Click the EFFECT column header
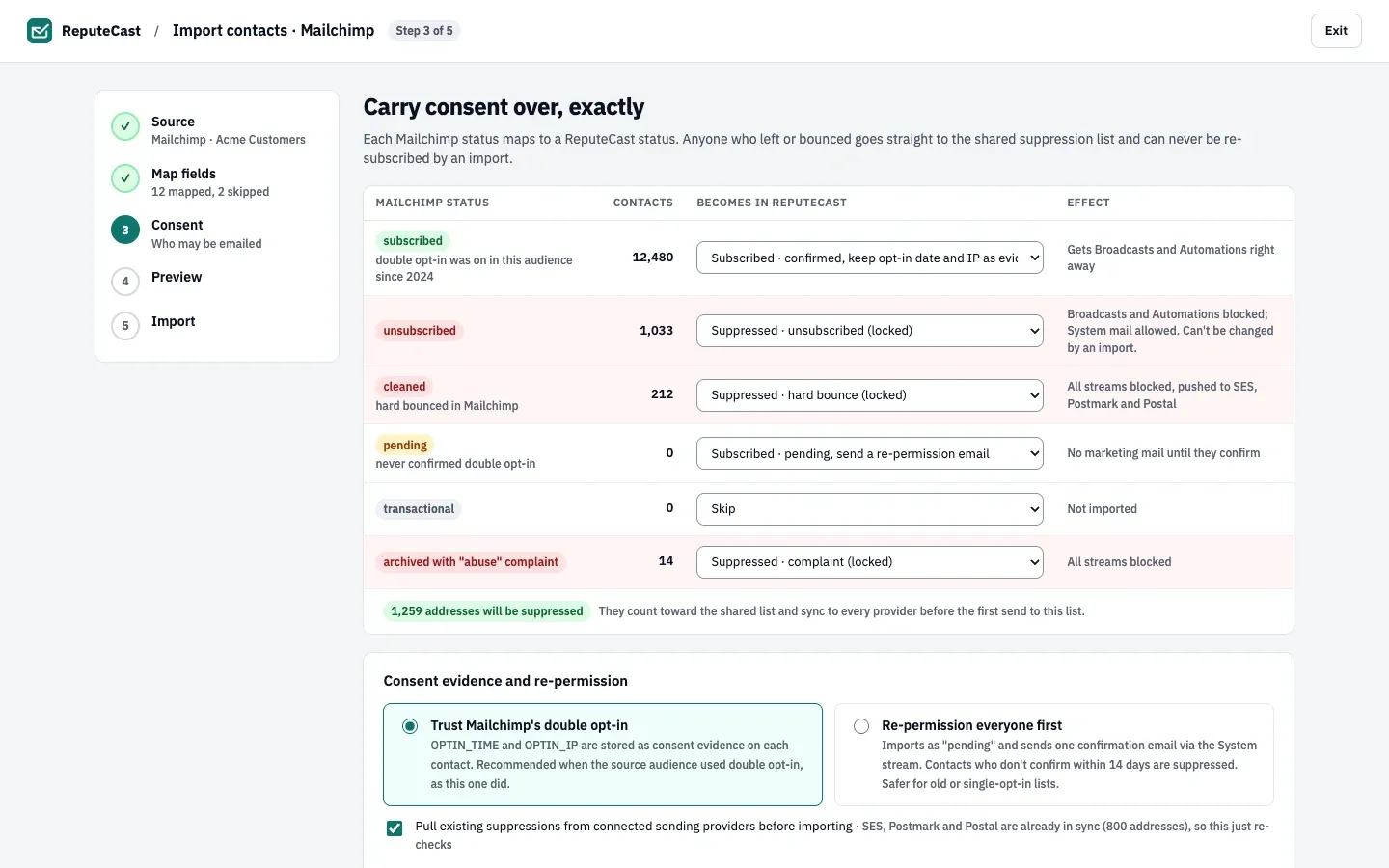1389x868 pixels. click(1088, 203)
